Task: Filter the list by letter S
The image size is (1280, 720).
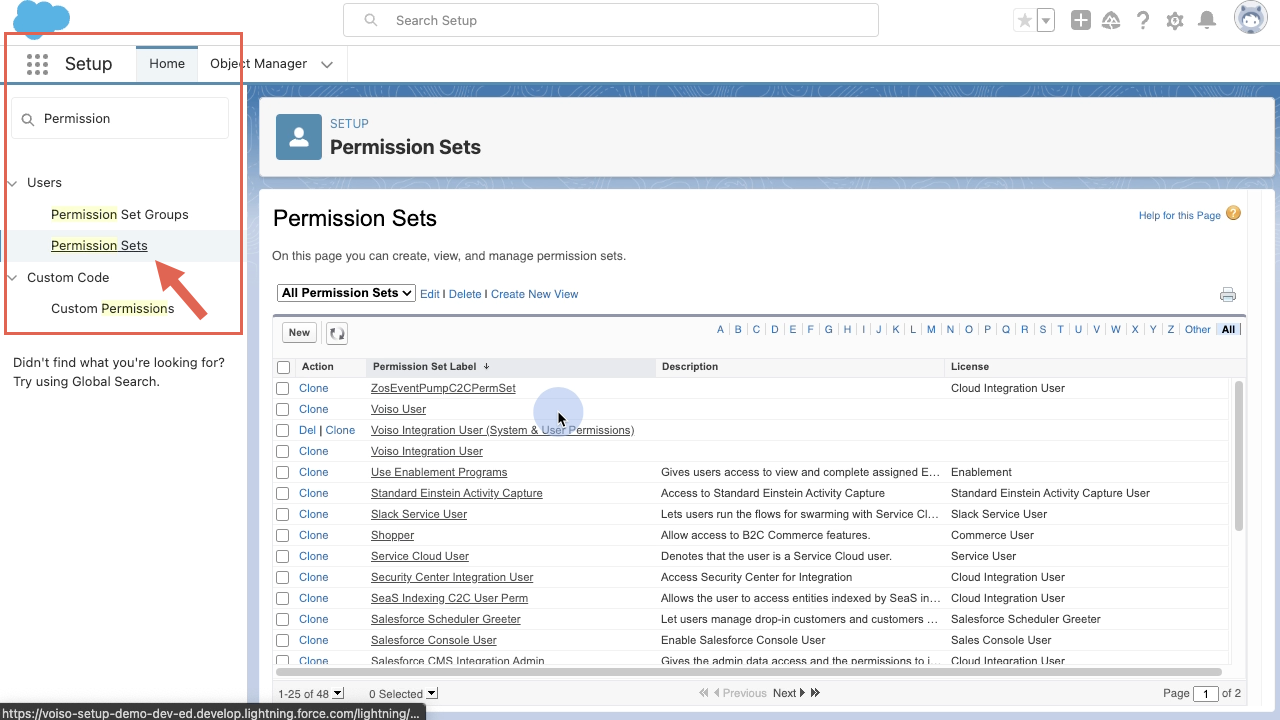Action: pyautogui.click(x=1043, y=329)
